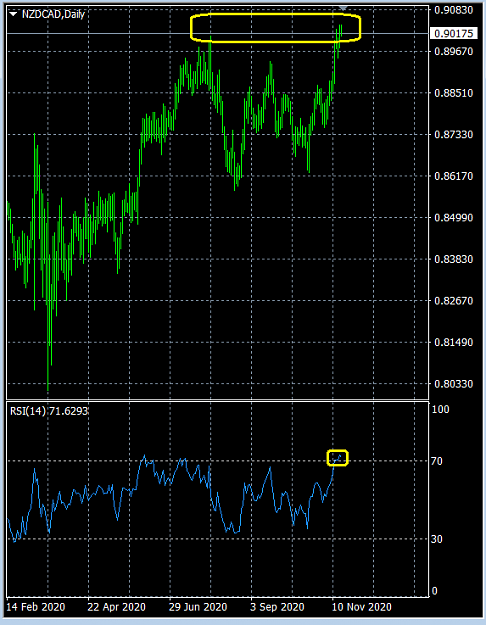Click the 10 Nov 2020 date label

362,607
